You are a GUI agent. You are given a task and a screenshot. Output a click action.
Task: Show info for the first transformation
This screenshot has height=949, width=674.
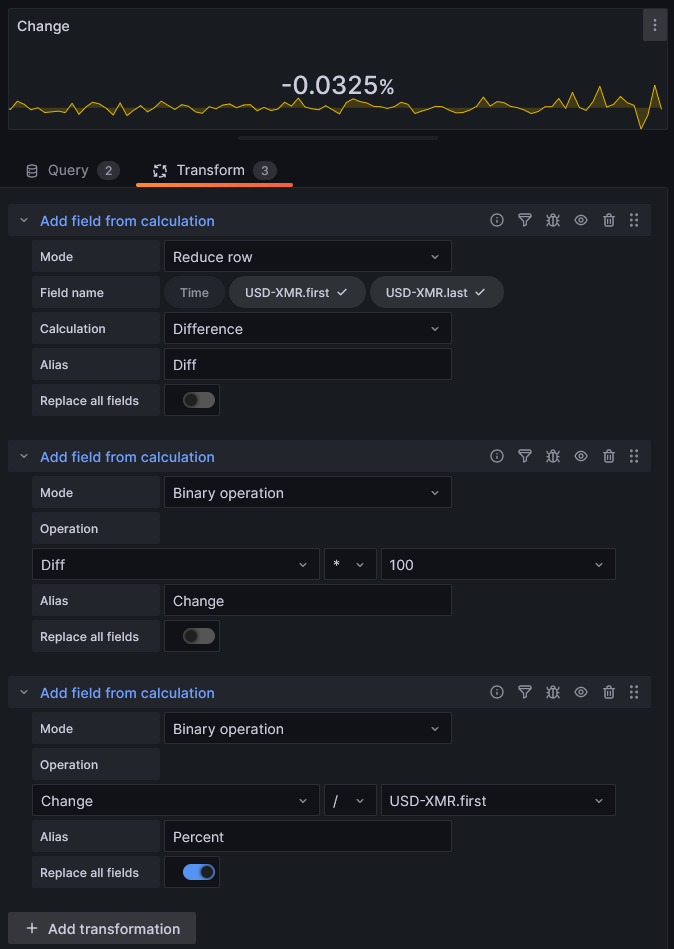click(497, 221)
